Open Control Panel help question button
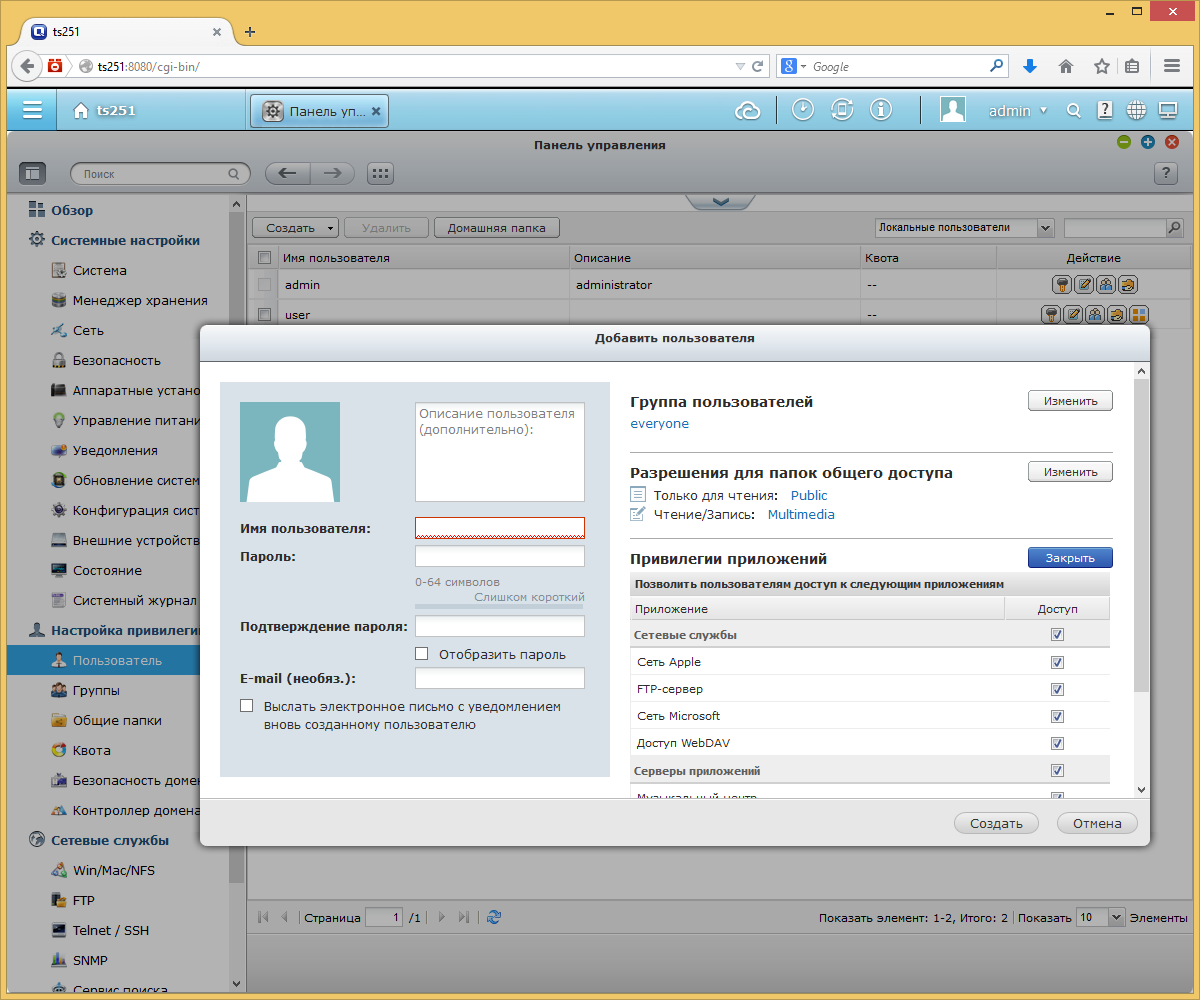Image resolution: width=1200 pixels, height=1000 pixels. coord(1165,173)
